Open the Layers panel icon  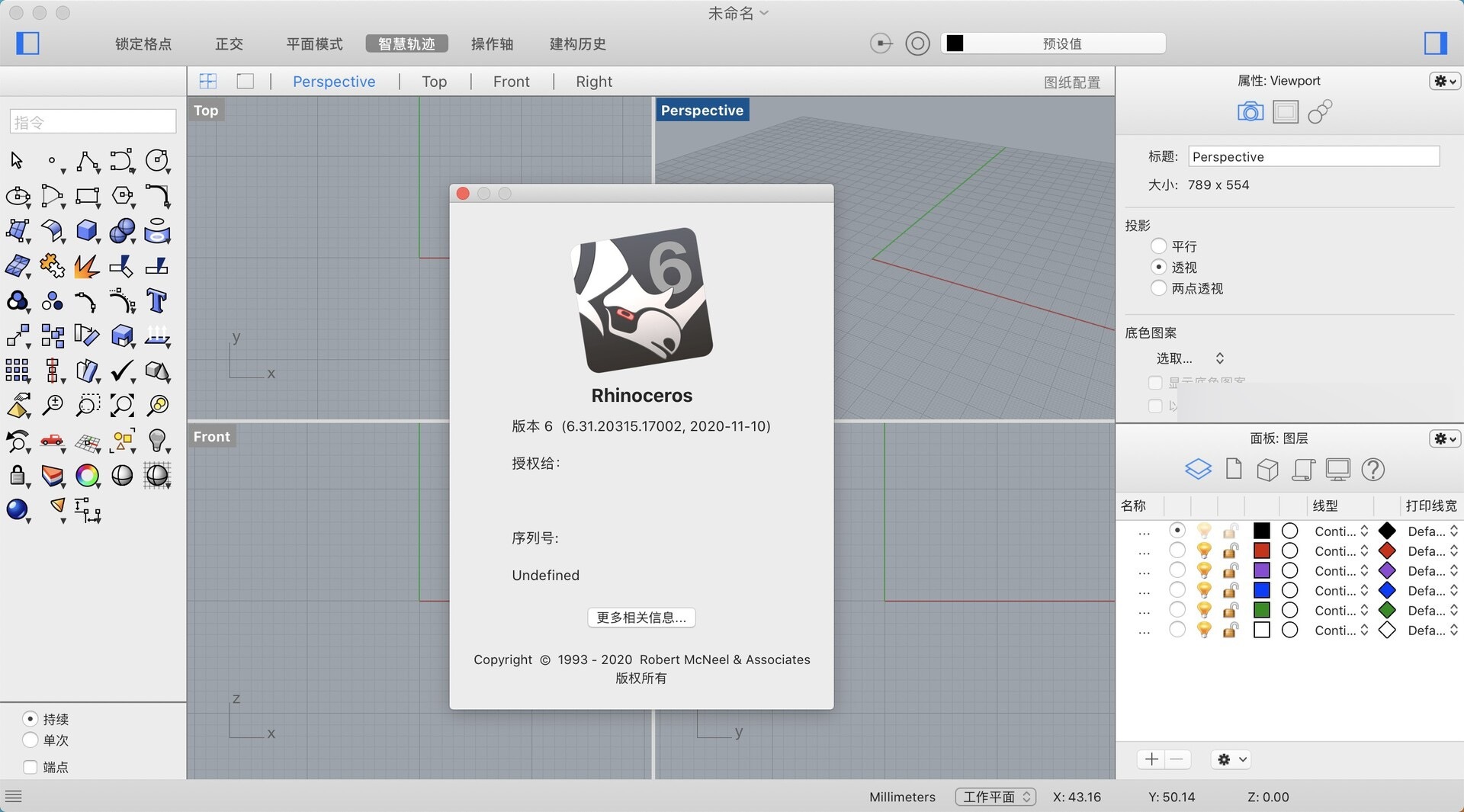[1198, 469]
